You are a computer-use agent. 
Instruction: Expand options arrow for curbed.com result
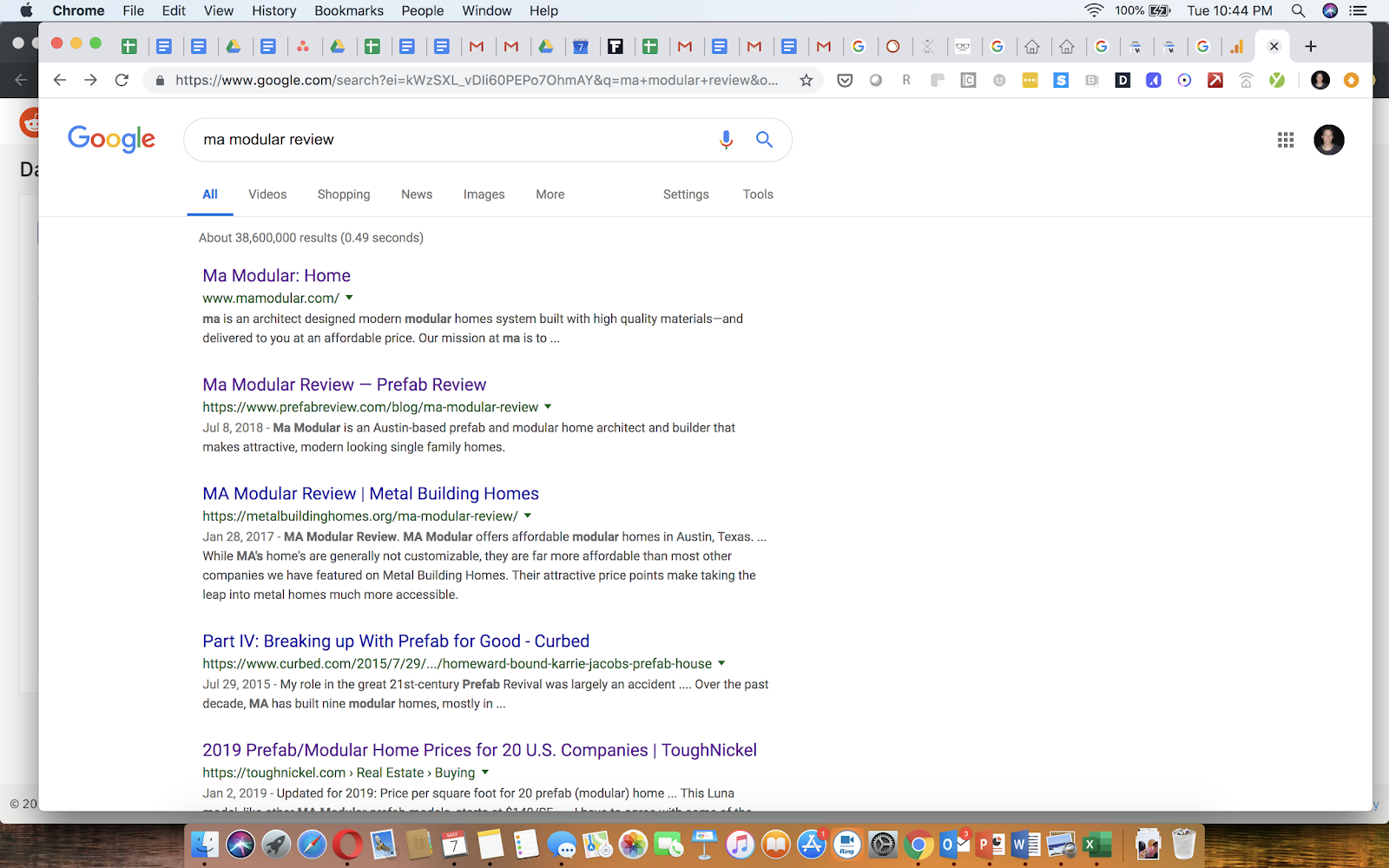[721, 663]
